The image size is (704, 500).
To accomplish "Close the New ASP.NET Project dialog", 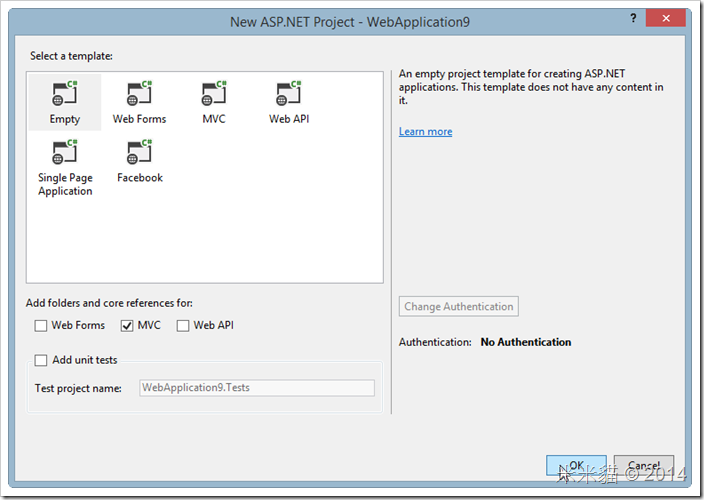I will (666, 18).
